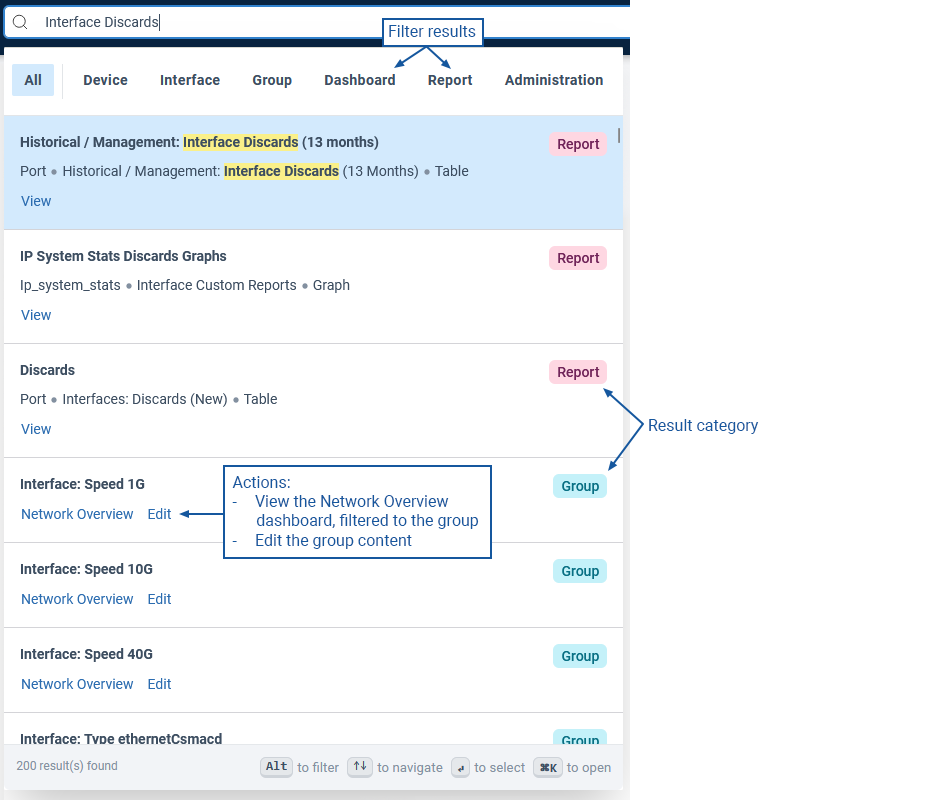Image resolution: width=930 pixels, height=800 pixels.
Task: Open the Group filter tab
Action: coord(272,80)
